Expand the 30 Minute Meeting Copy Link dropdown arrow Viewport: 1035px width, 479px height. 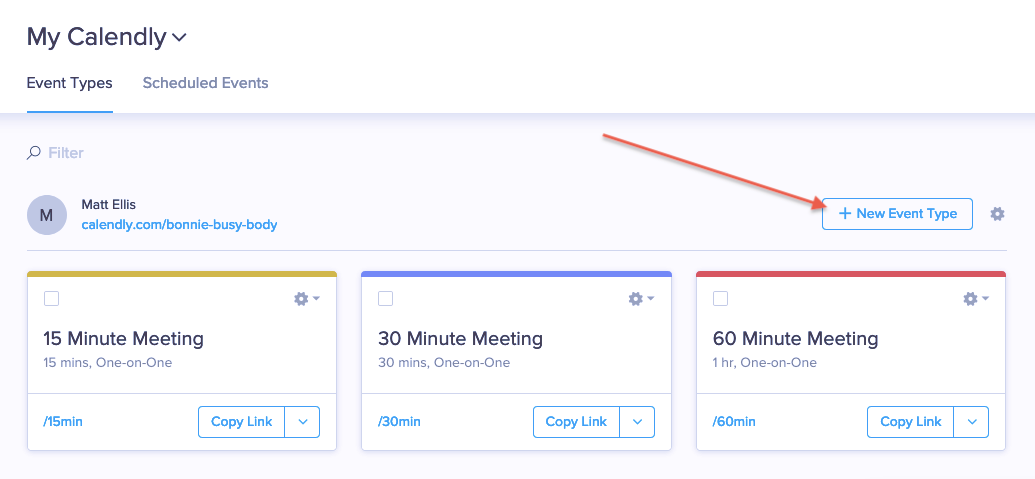coord(637,422)
